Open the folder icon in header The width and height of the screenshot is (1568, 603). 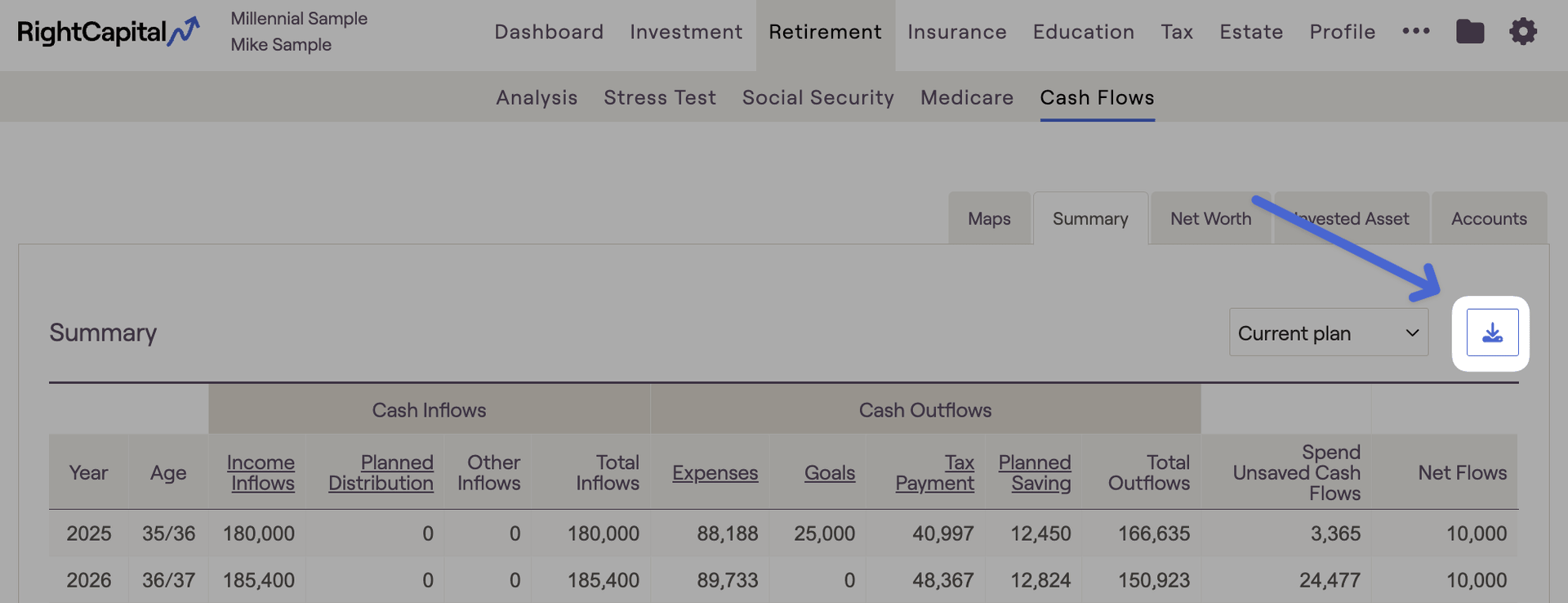pos(1469,32)
